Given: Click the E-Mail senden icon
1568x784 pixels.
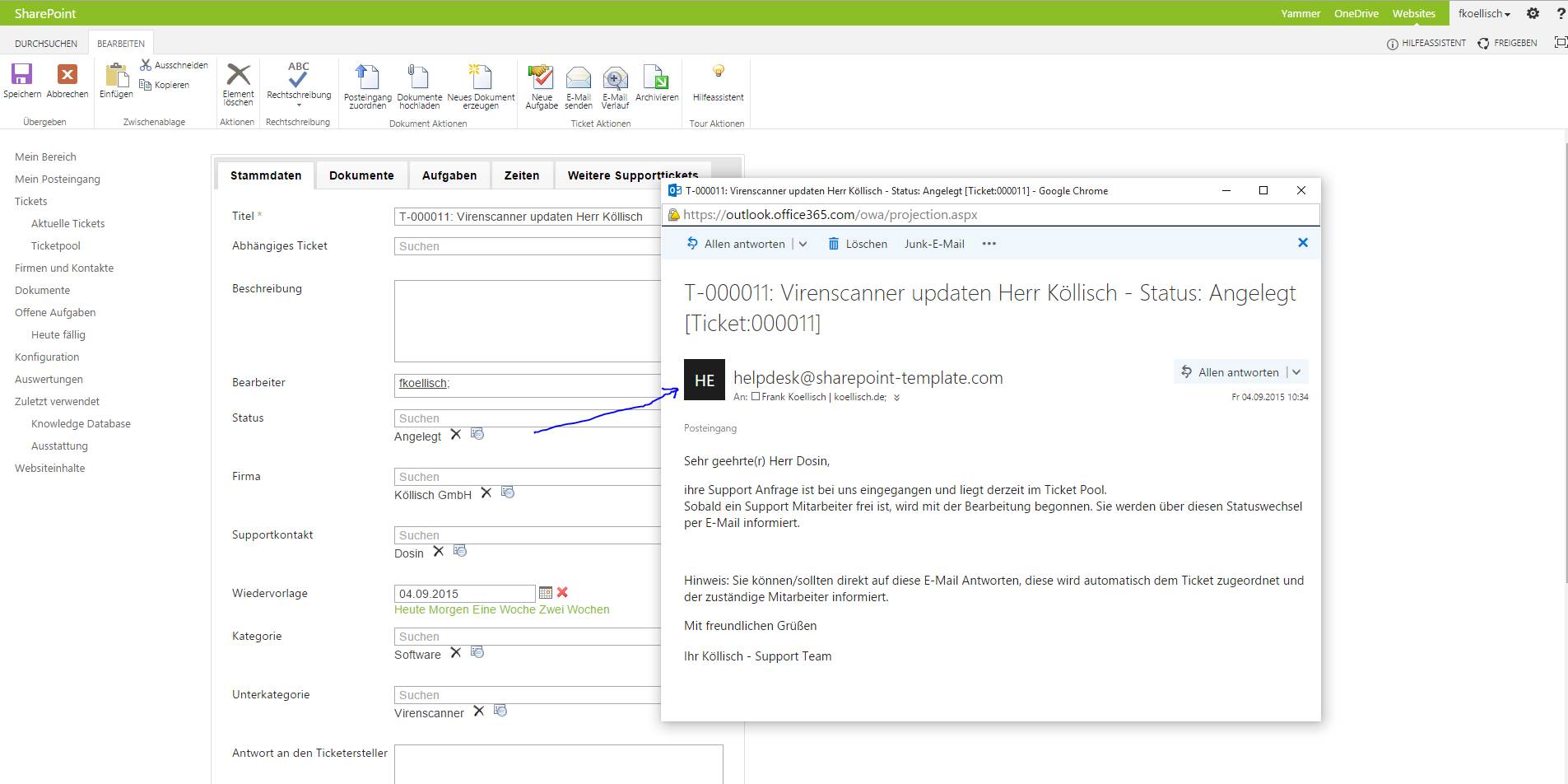Looking at the screenshot, I should click(x=579, y=77).
